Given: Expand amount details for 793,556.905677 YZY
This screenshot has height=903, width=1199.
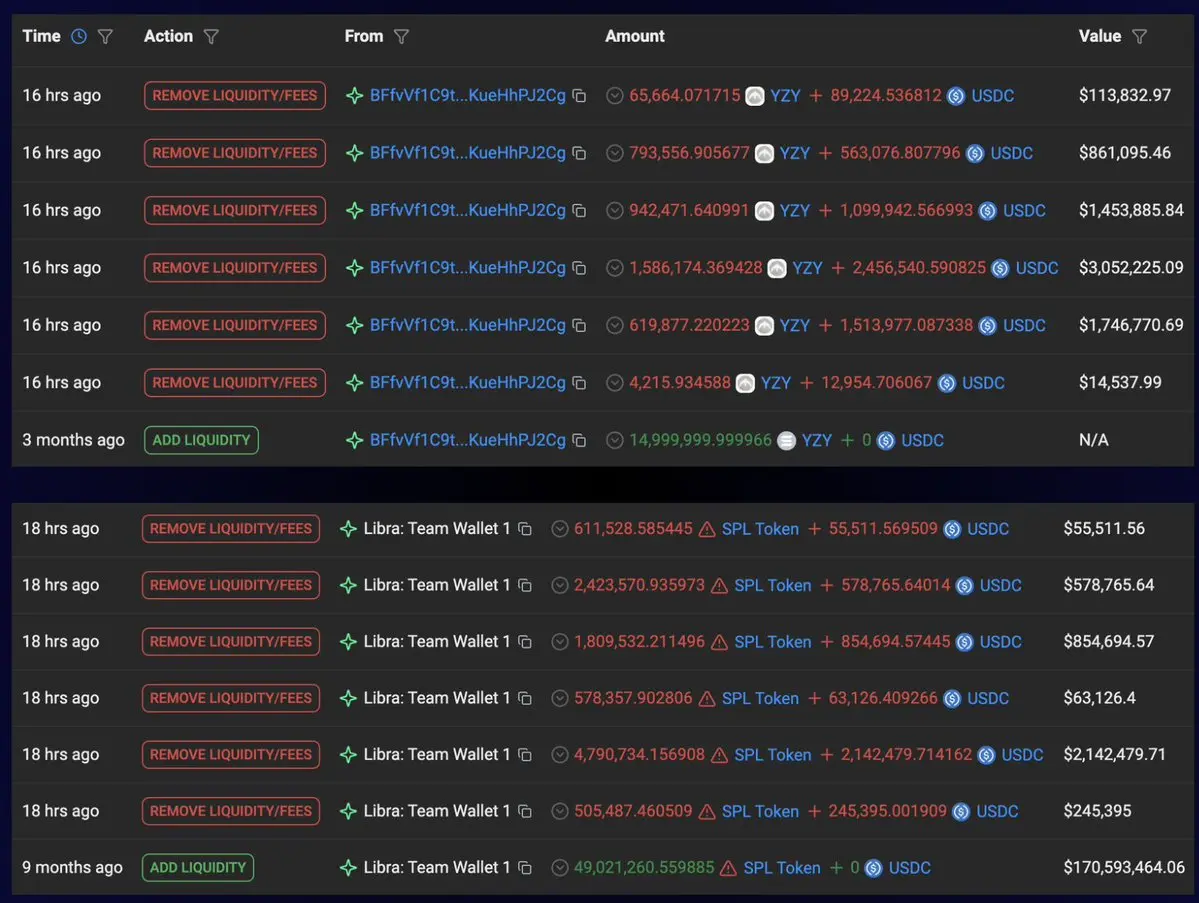Looking at the screenshot, I should tap(615, 153).
